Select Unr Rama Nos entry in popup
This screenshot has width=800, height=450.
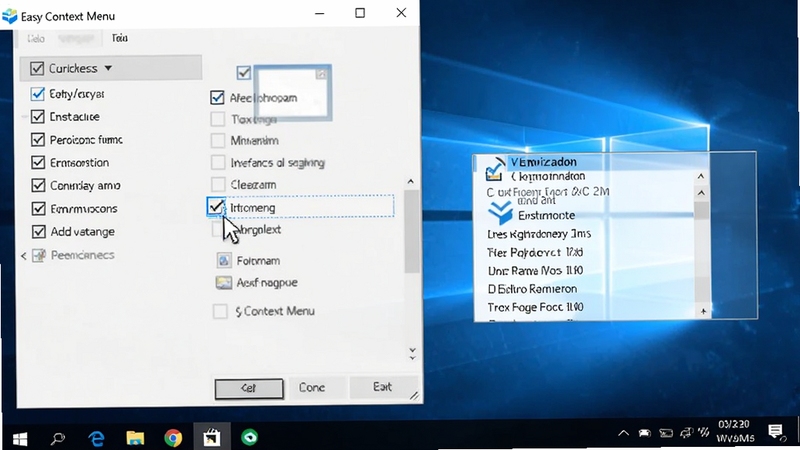(x=535, y=271)
